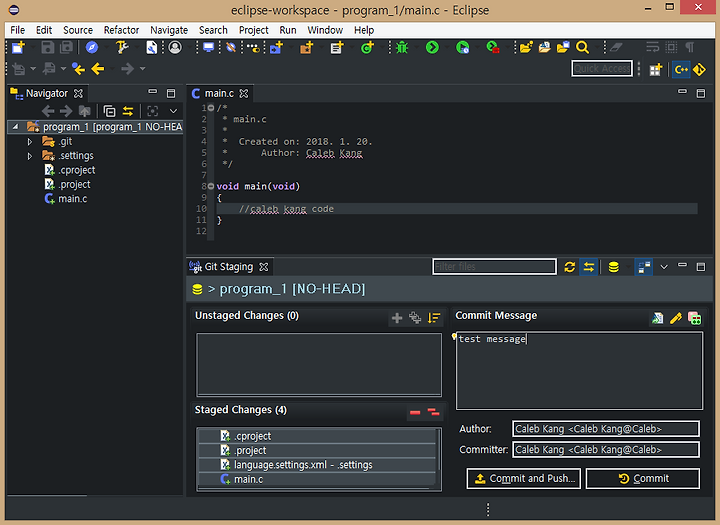Click the blue compass toolbar icon
The height and width of the screenshot is (525, 720).
coord(92,47)
